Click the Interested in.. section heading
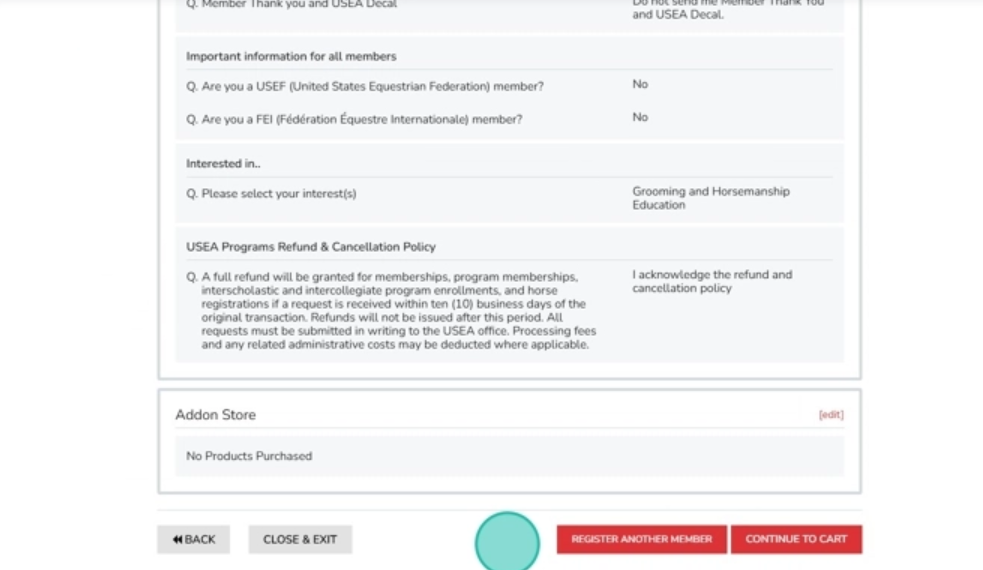This screenshot has height=570, width=983. pyautogui.click(x=223, y=164)
